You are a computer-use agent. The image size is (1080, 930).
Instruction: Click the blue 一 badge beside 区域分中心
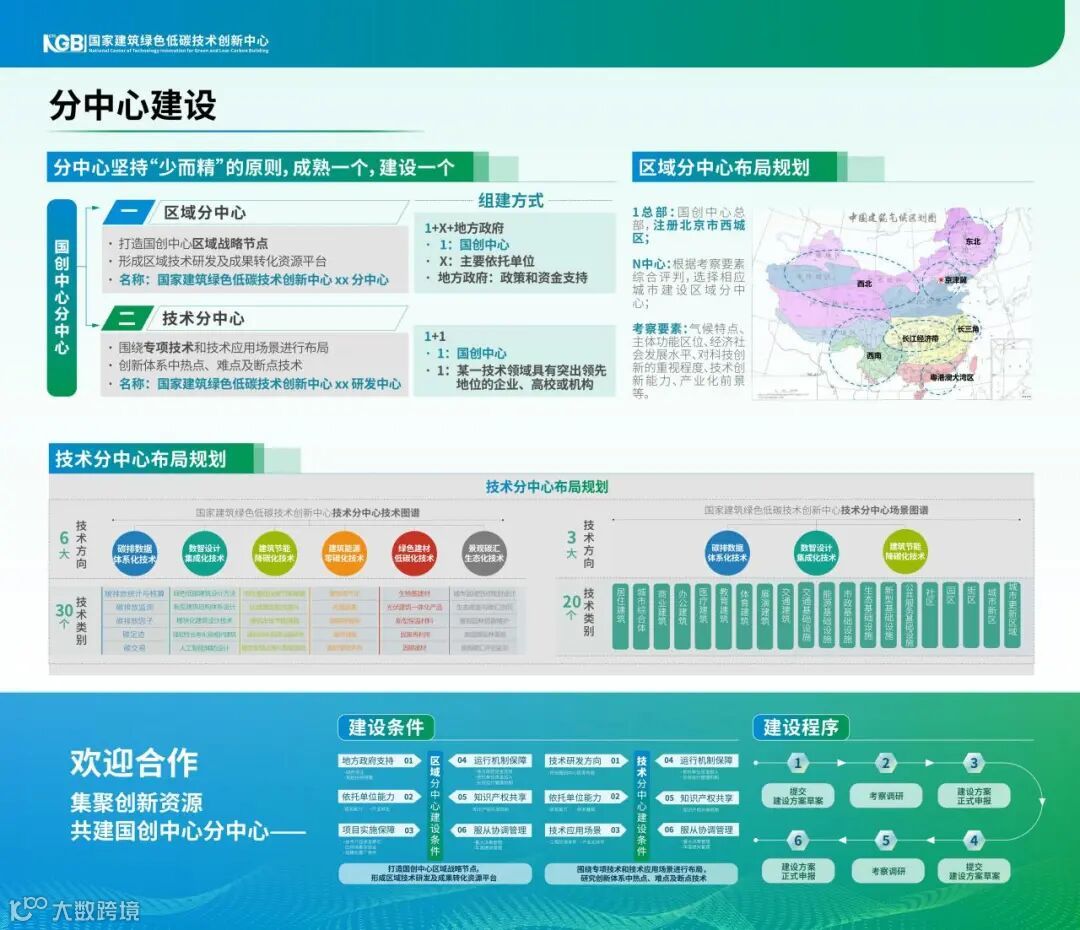click(x=129, y=212)
